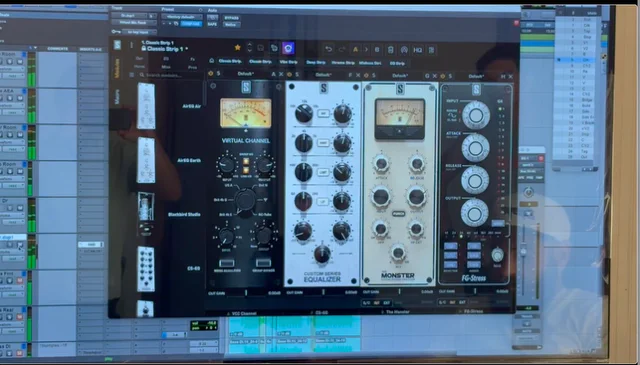Toggle the Noise Reduction button on Virtual Channel

tap(227, 263)
